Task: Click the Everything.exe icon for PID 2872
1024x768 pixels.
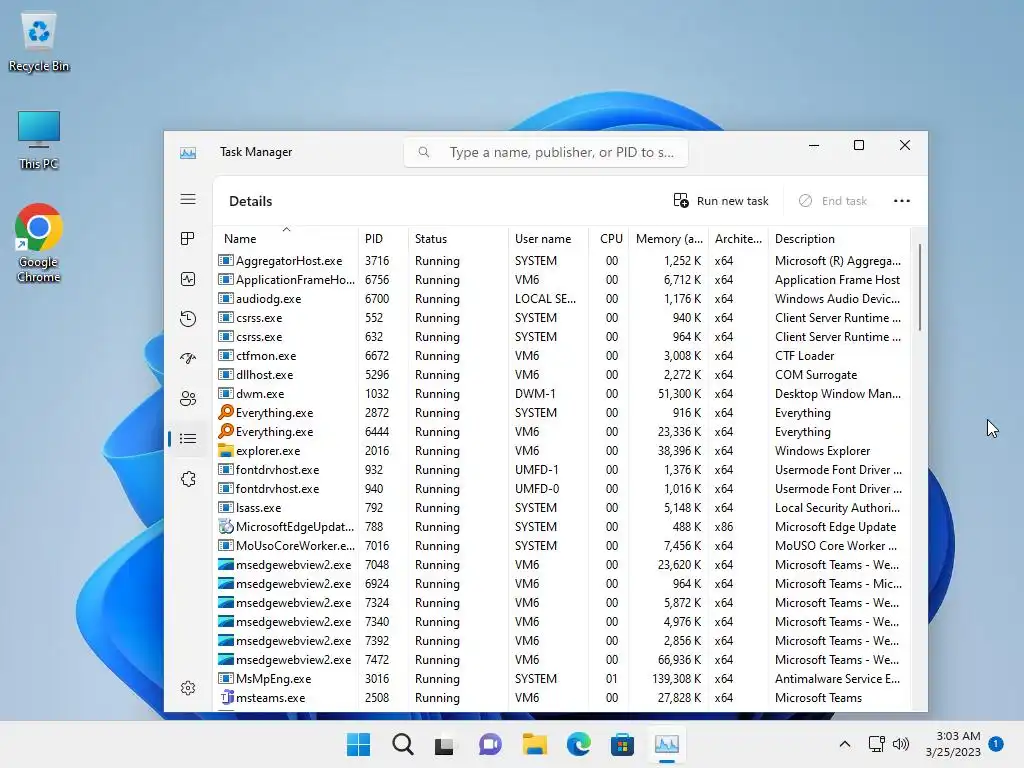Action: 226,412
